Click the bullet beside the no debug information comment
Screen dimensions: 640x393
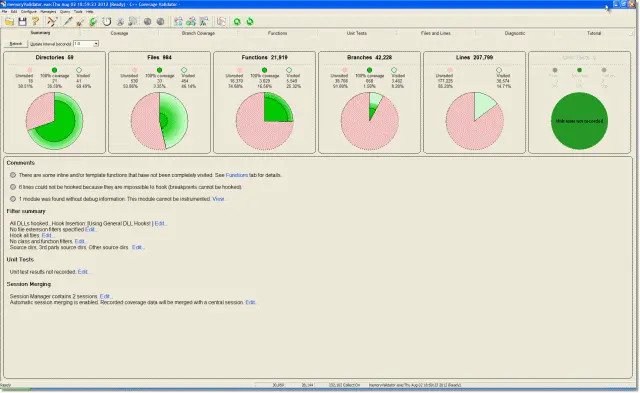coord(13,199)
